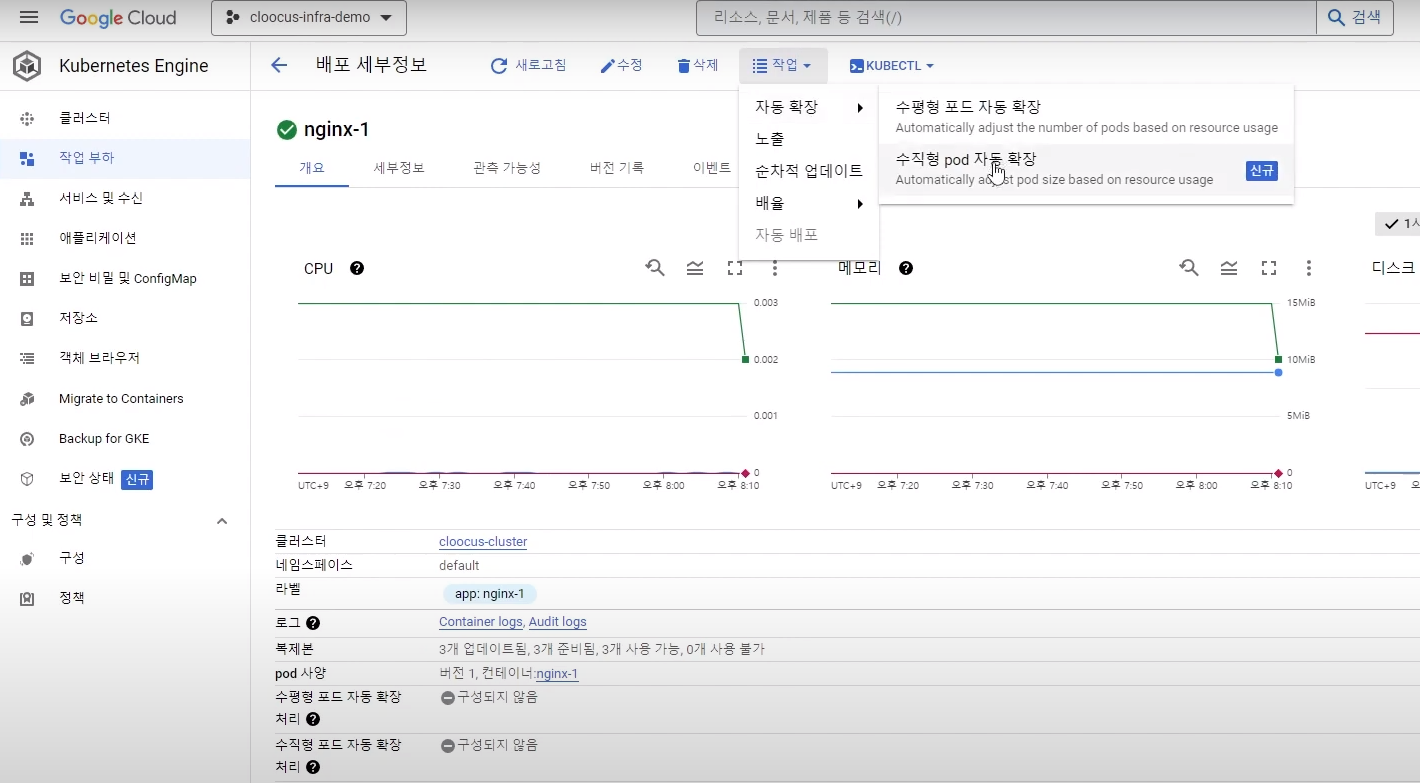
Task: Toggle the CPU chart legend
Action: [x=695, y=268]
